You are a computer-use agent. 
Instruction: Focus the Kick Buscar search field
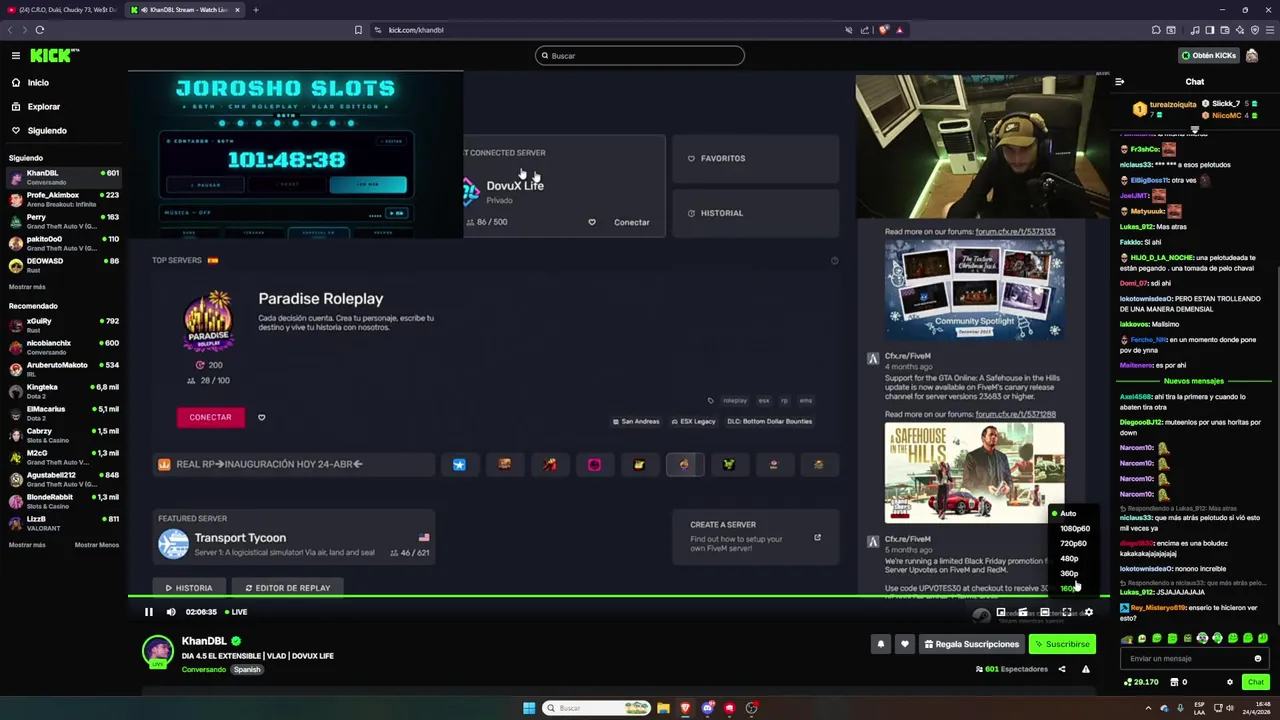pos(640,56)
